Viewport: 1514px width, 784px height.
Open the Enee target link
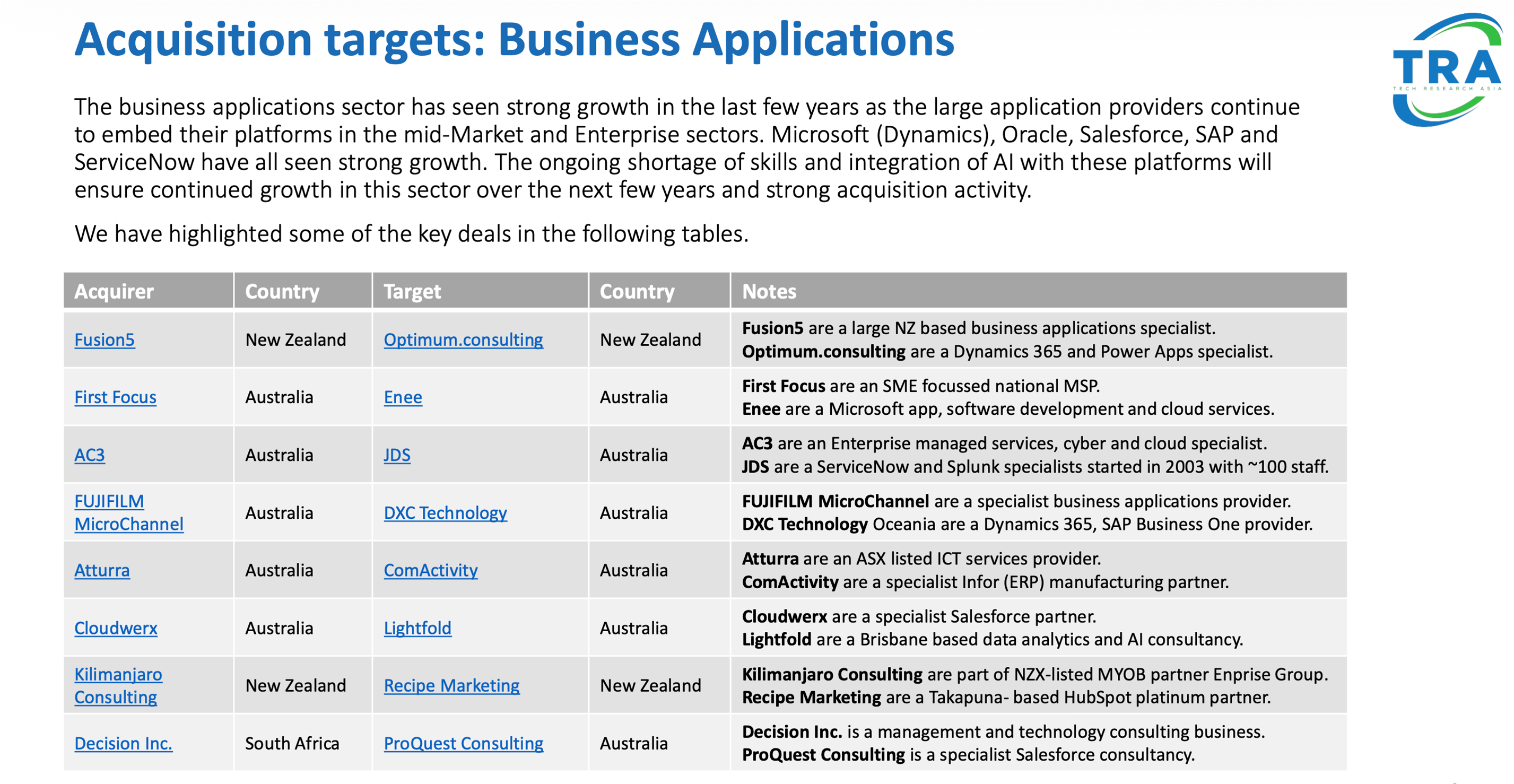pyautogui.click(x=403, y=397)
